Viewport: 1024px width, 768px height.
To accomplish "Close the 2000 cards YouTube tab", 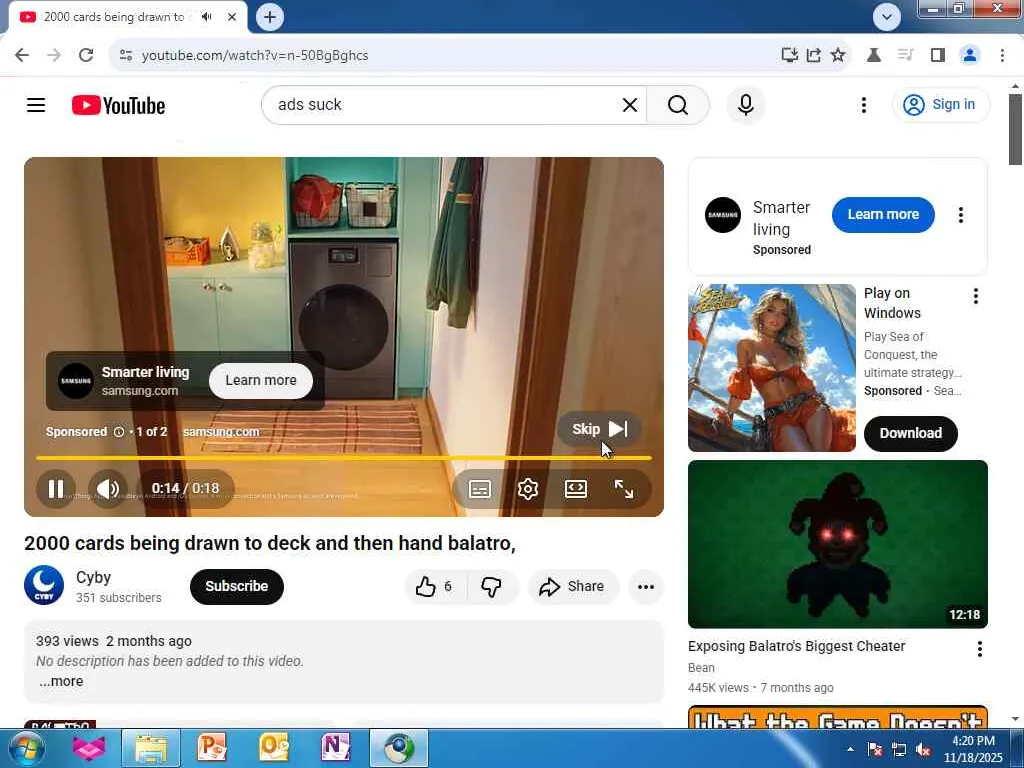I will coord(232,17).
